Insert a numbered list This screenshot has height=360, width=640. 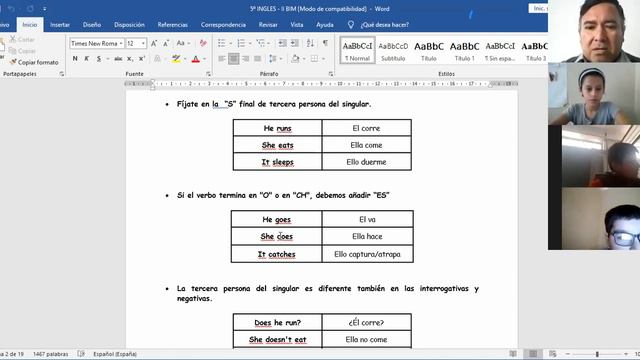[241, 43]
